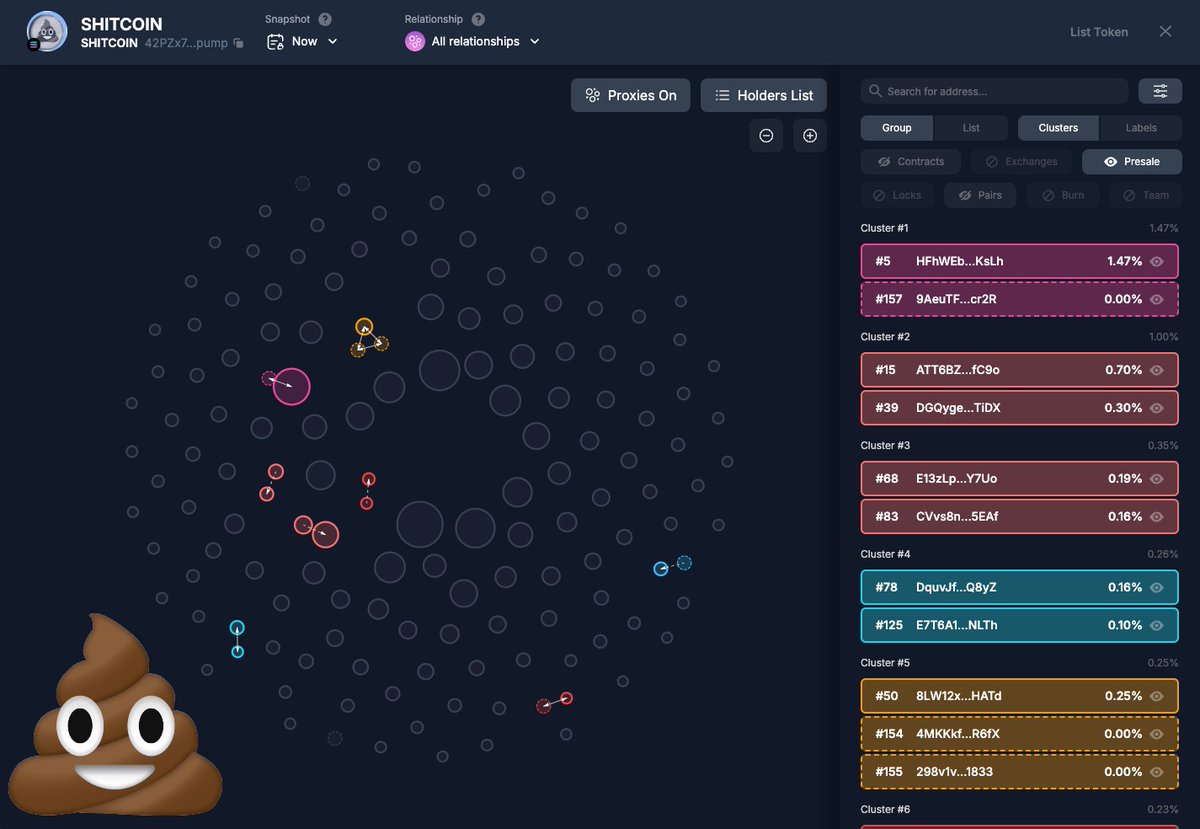Select holder address DquvJf...Q8yZ
This screenshot has width=1200, height=829.
pyautogui.click(x=956, y=587)
